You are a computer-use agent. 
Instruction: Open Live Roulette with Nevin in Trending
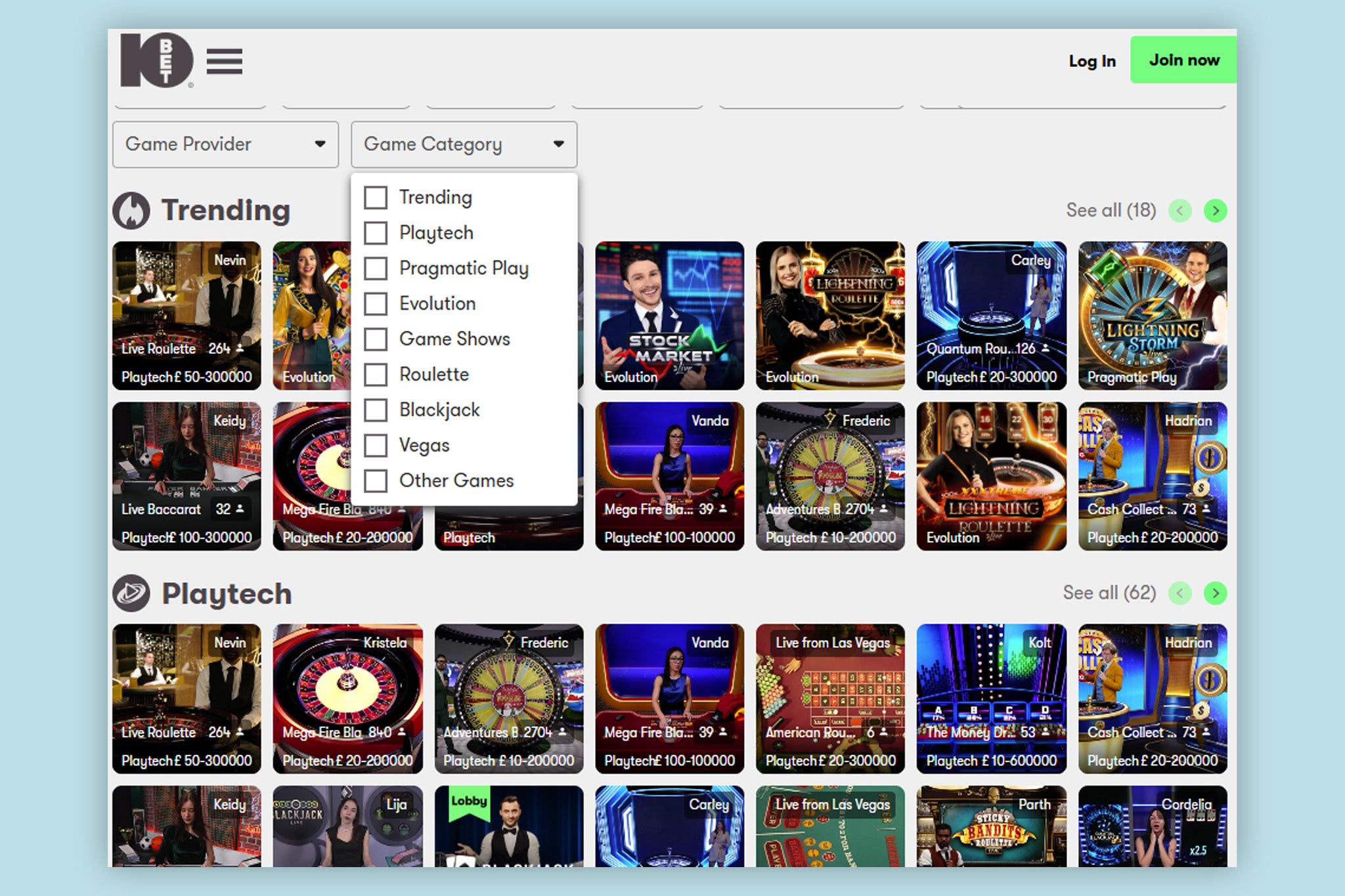[187, 316]
